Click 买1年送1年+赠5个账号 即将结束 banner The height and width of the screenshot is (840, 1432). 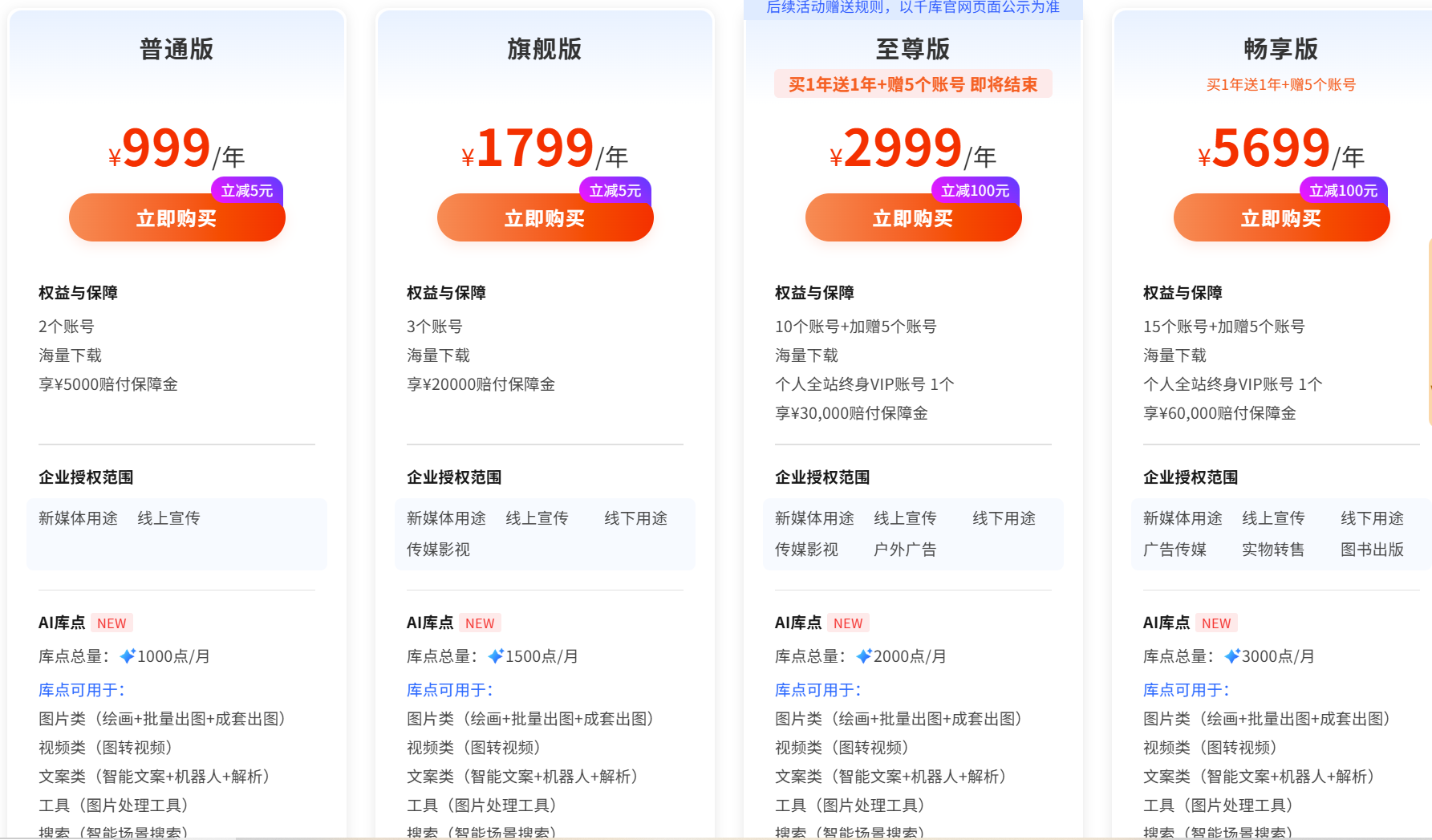[912, 83]
